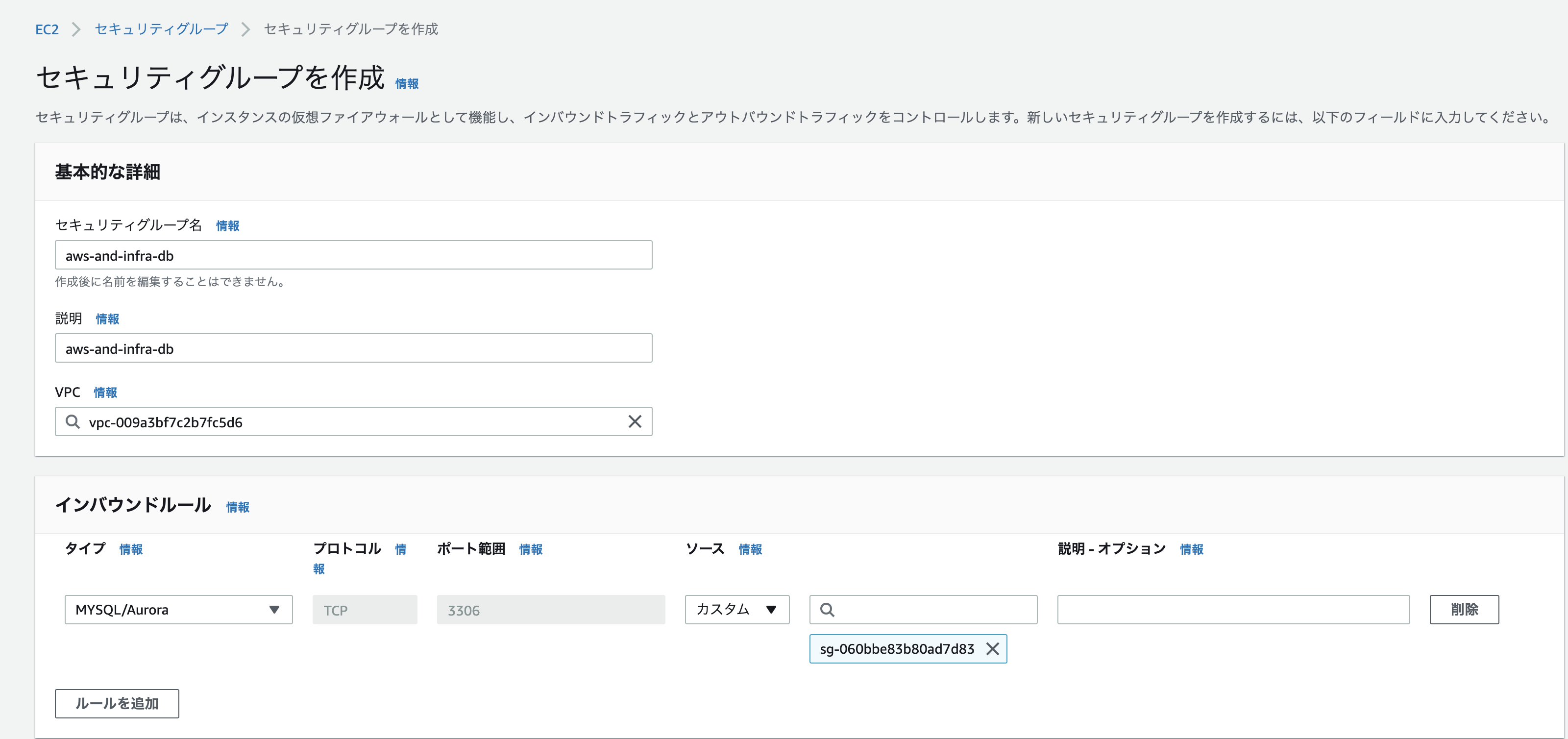Focus the security group name input field
The width and height of the screenshot is (1568, 739).
point(353,255)
